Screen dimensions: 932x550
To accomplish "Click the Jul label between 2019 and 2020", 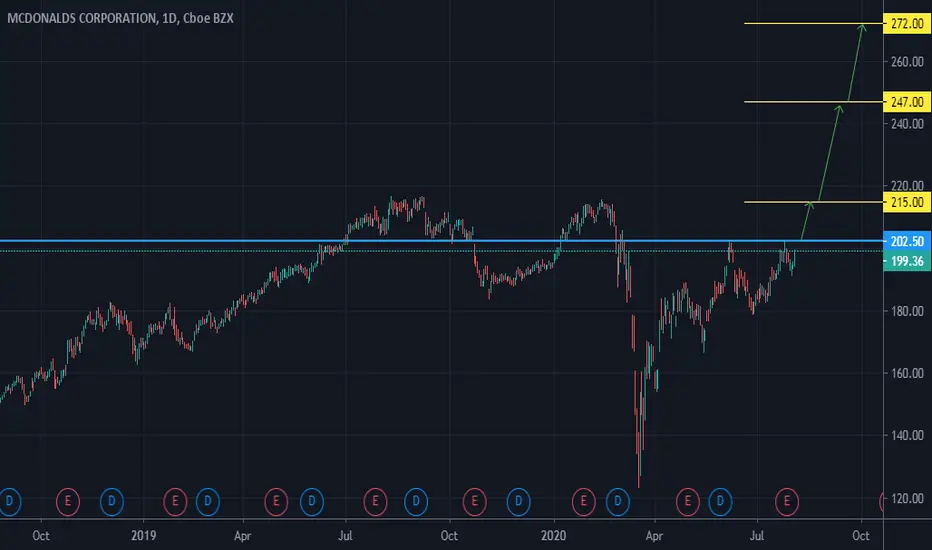I will coord(345,536).
